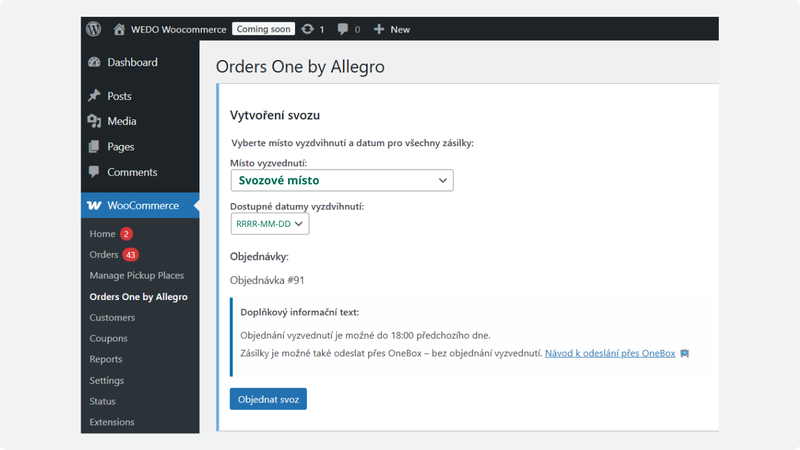
Task: Open the Orders submenu item
Action: coord(104,255)
